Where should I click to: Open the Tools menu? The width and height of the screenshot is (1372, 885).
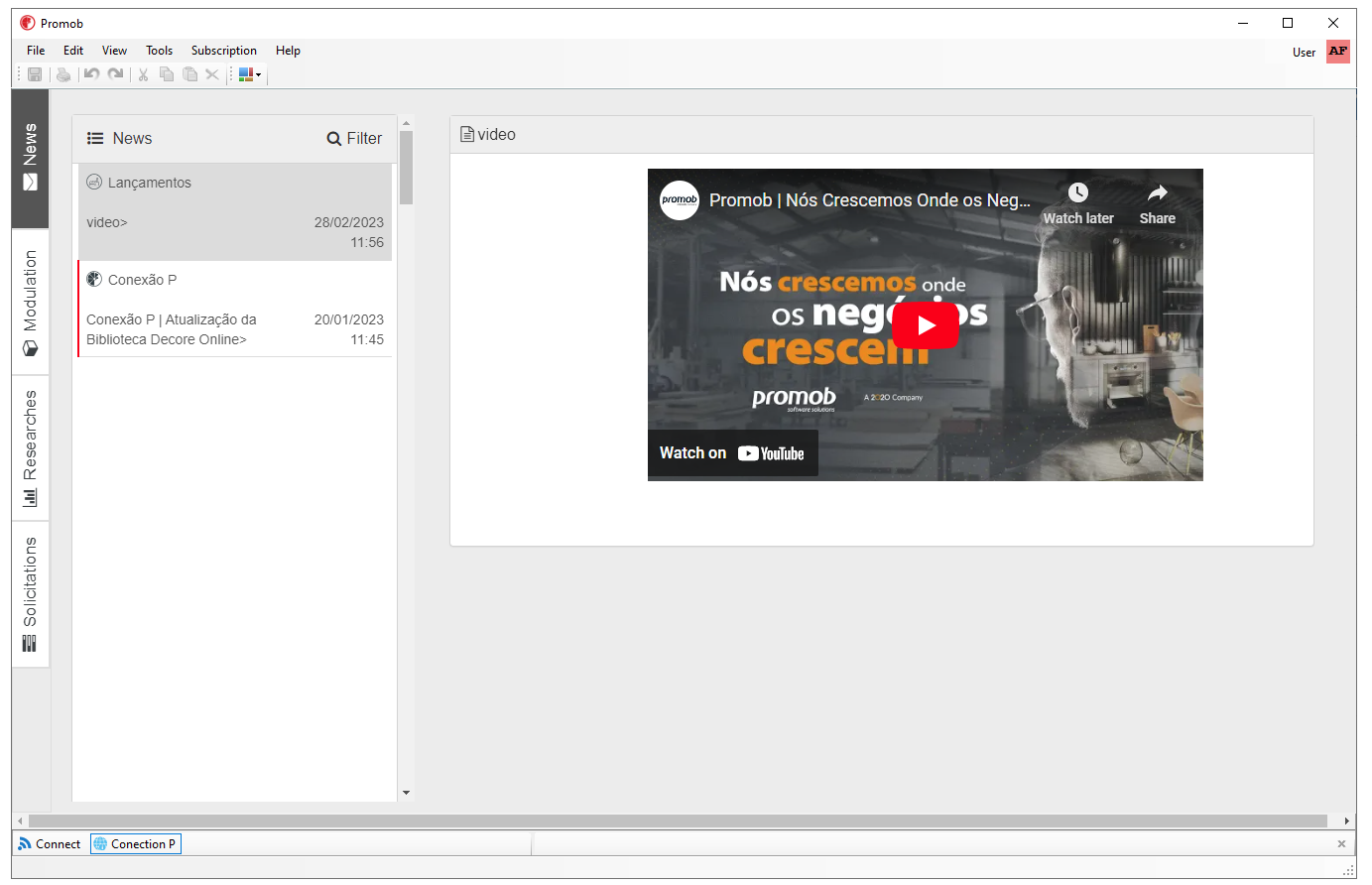click(159, 51)
